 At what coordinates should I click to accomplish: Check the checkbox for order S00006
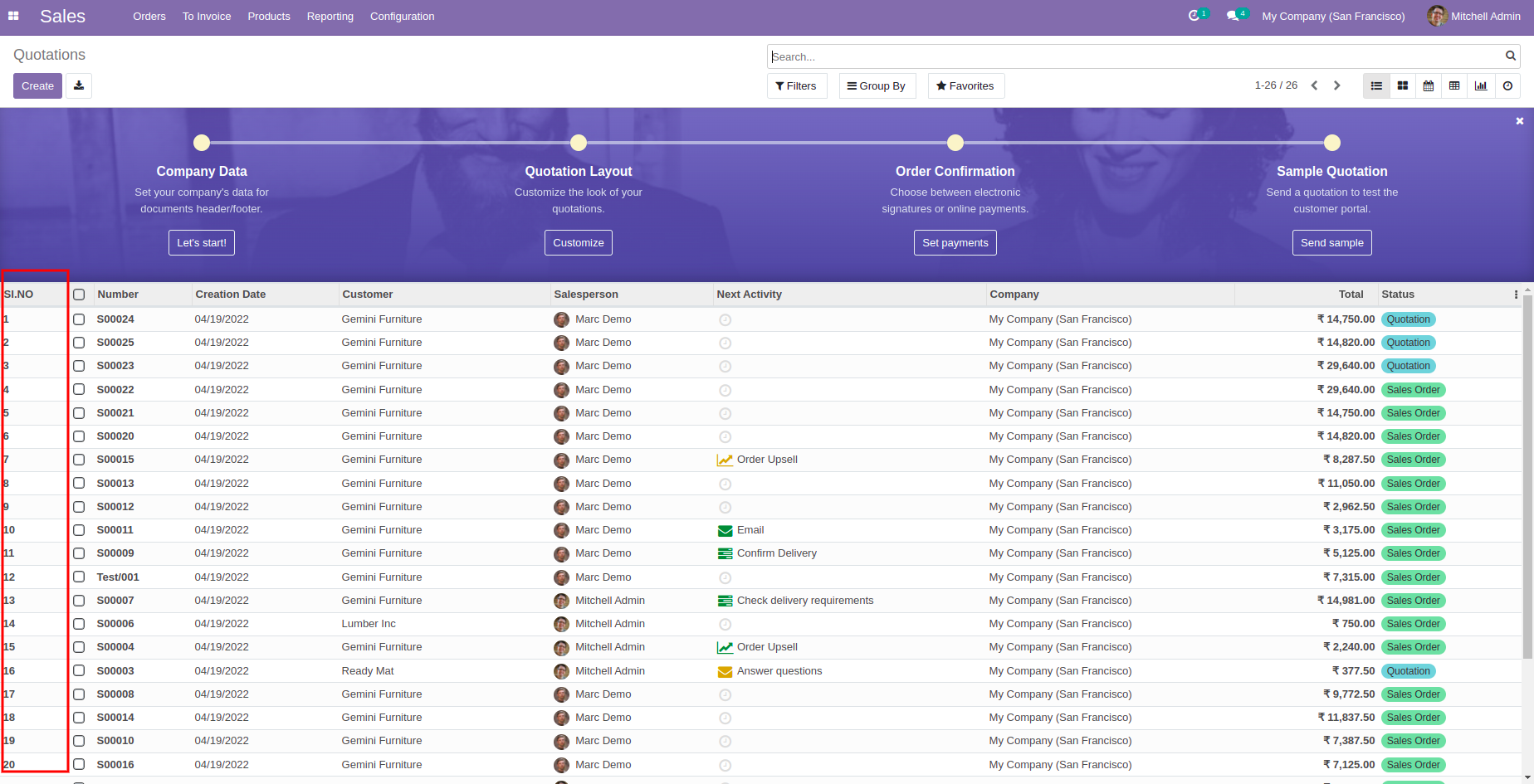point(79,624)
